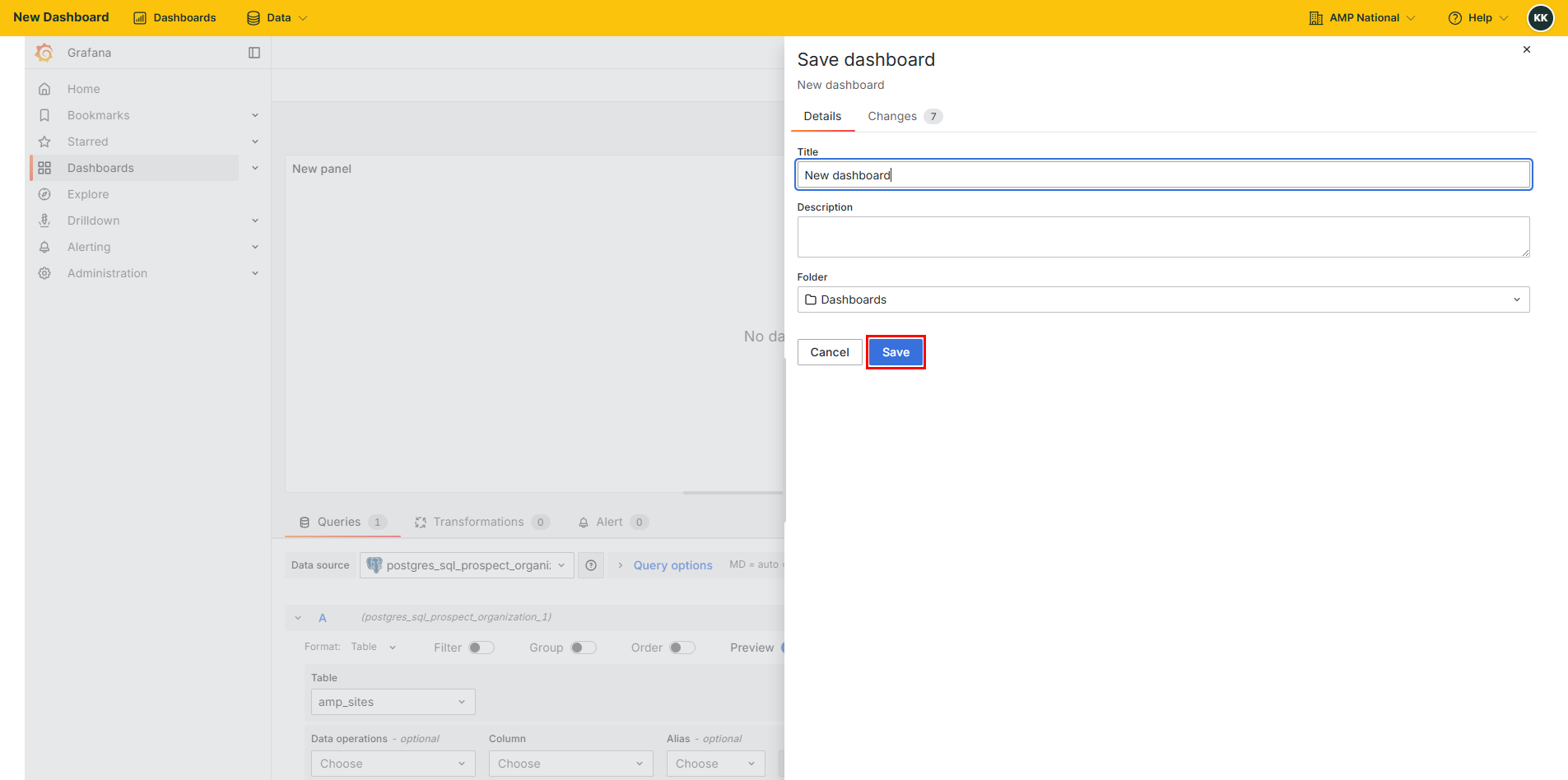
Task: Click the Save button
Action: click(896, 352)
